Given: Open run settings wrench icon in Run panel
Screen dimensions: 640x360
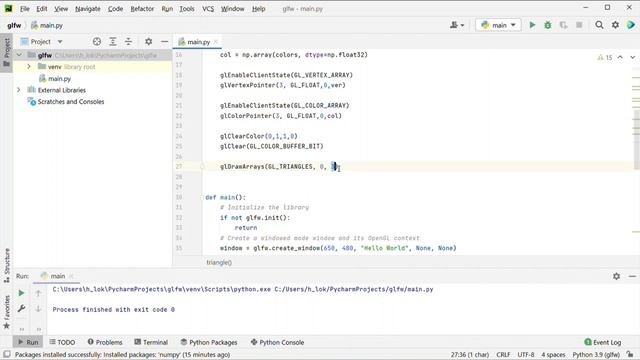Looking at the screenshot, I should pos(22,309).
